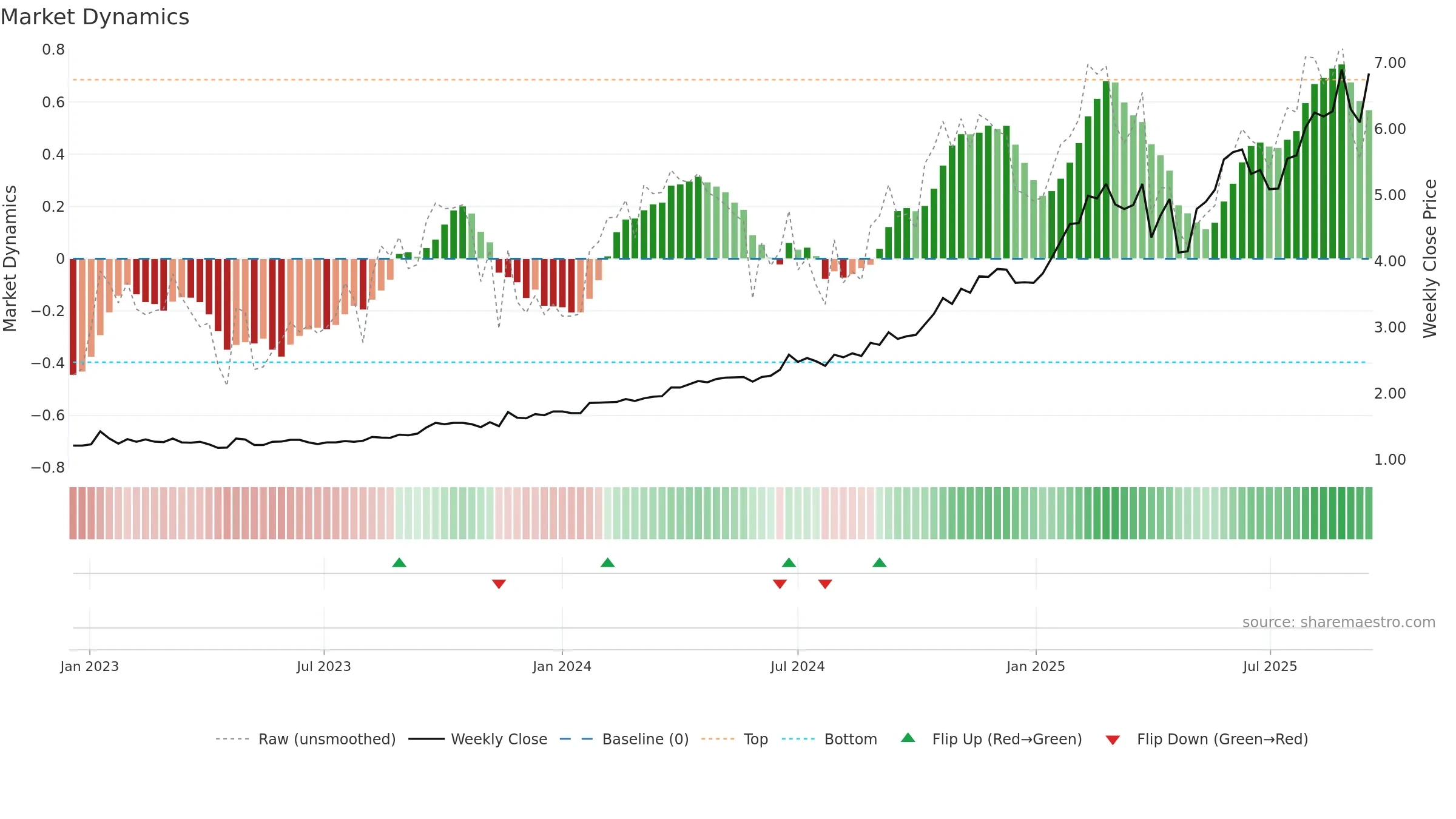Toggle the Baseline (0) legend entry
This screenshot has height=819, width=1456.
tap(624, 739)
